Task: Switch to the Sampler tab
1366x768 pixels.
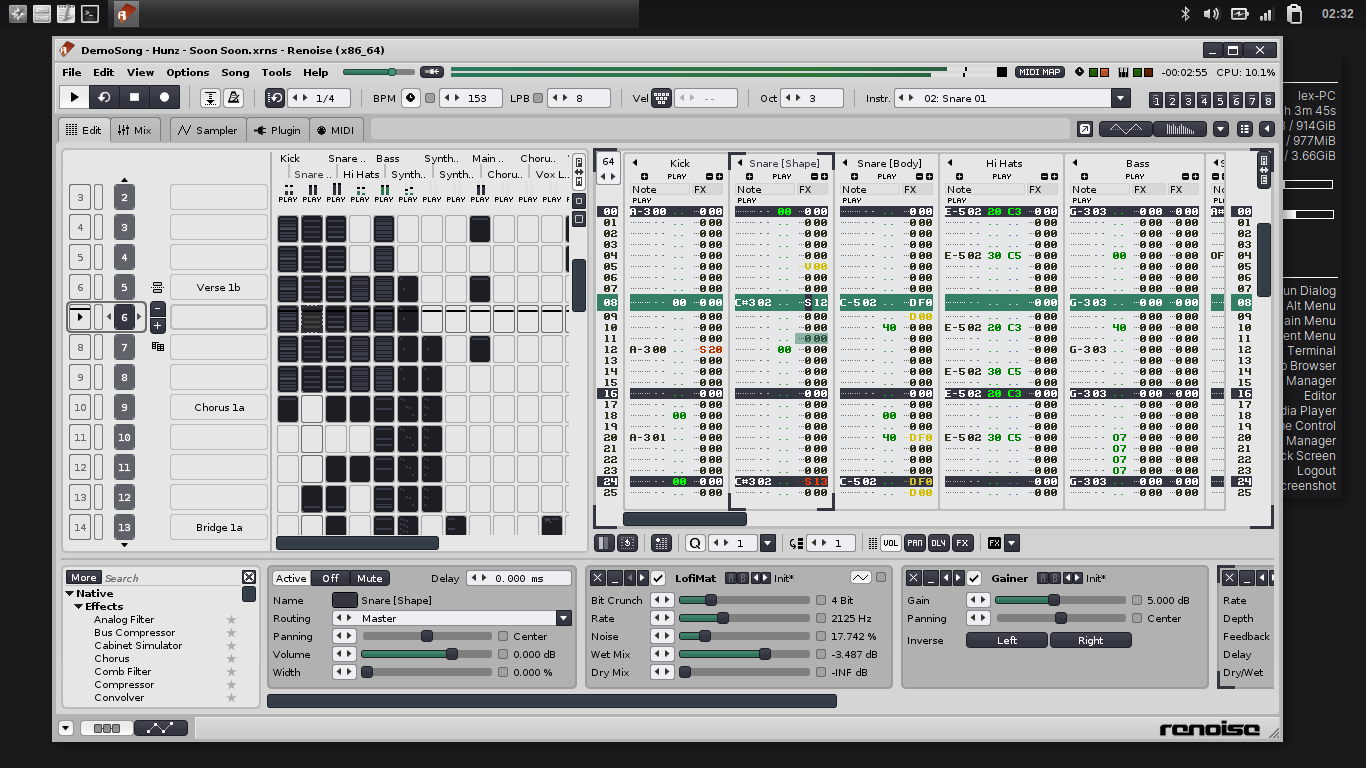Action: coord(208,130)
